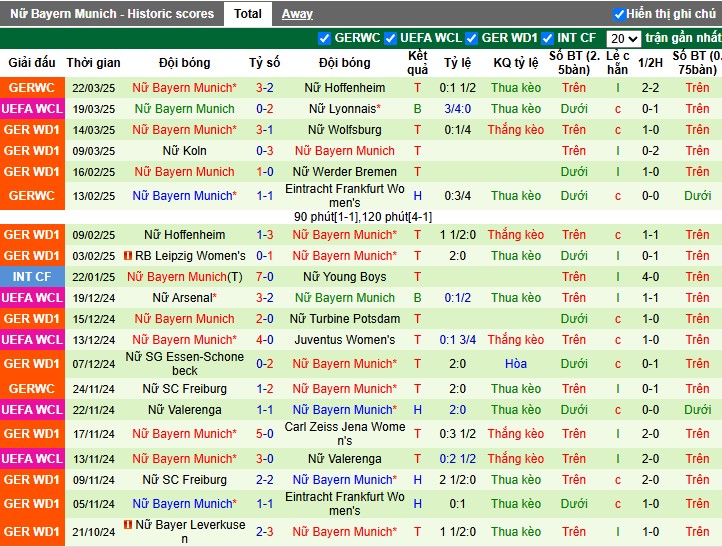The width and height of the screenshot is (722, 547).
Task: Click odds 0:2 1/2 on 13/11/24
Action: click(x=457, y=459)
